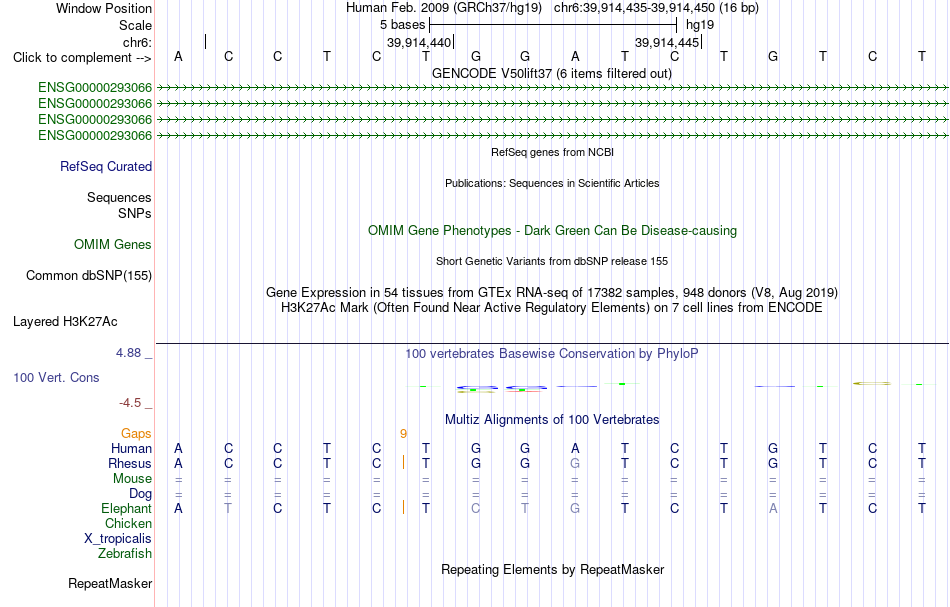Click the orange Gaps label

click(x=136, y=434)
